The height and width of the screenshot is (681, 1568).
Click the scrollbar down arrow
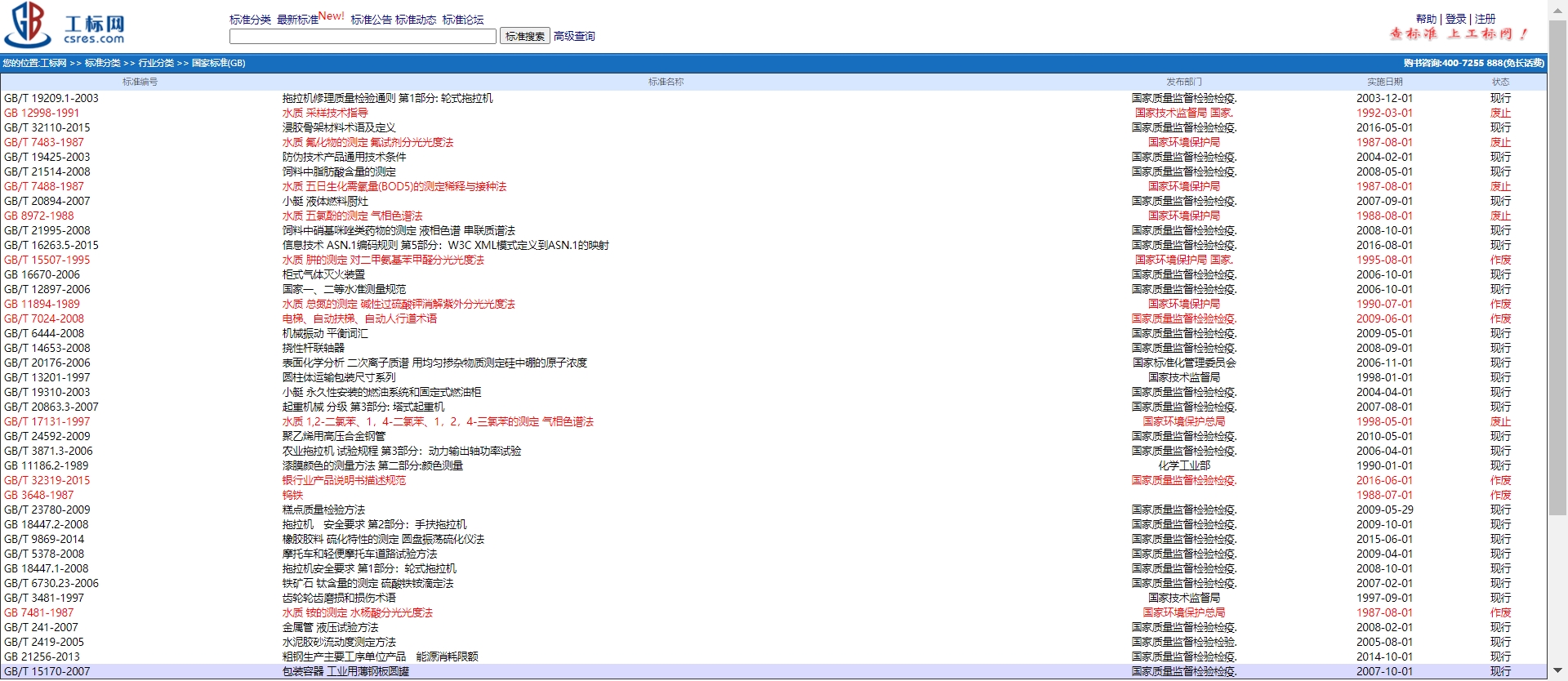(x=1557, y=671)
